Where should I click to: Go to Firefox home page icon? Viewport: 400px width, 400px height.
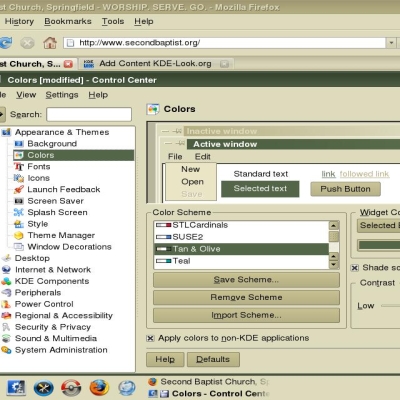click(50, 43)
